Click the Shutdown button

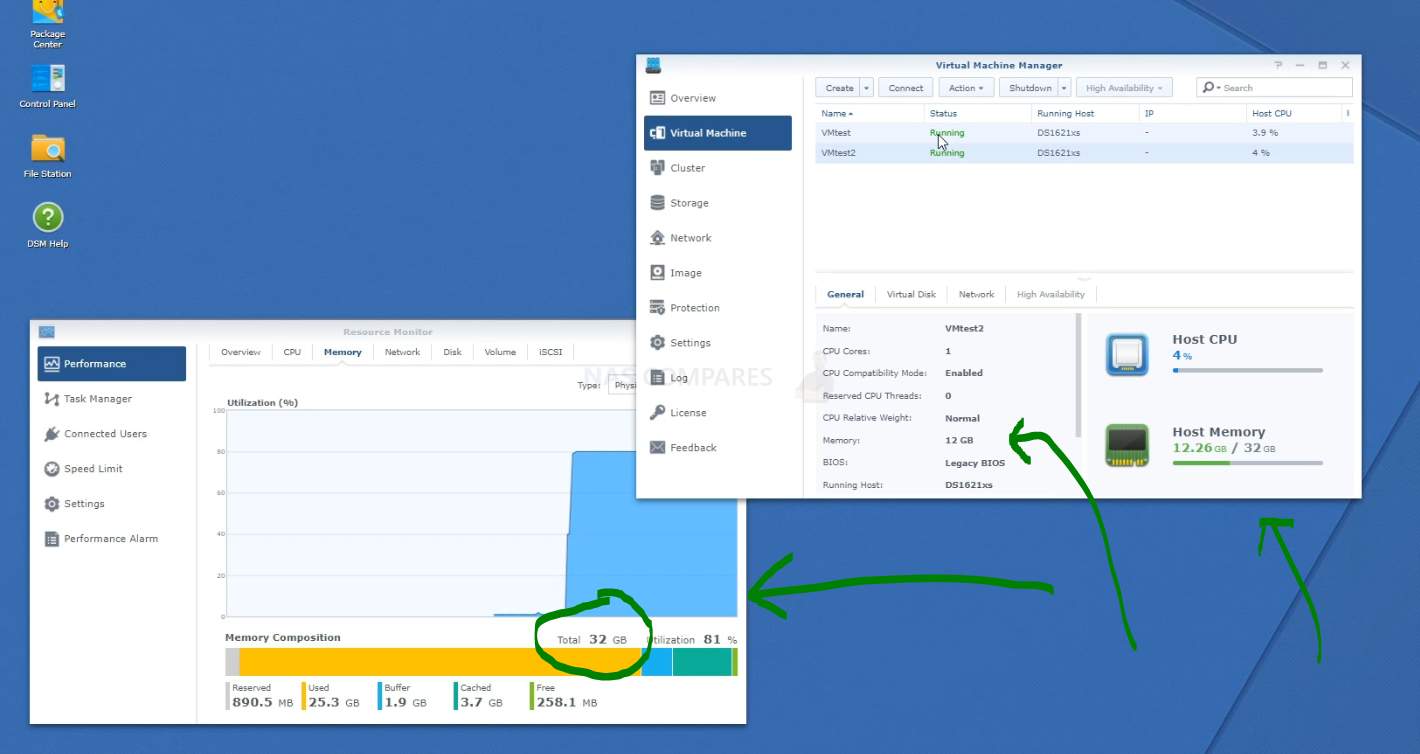1030,88
